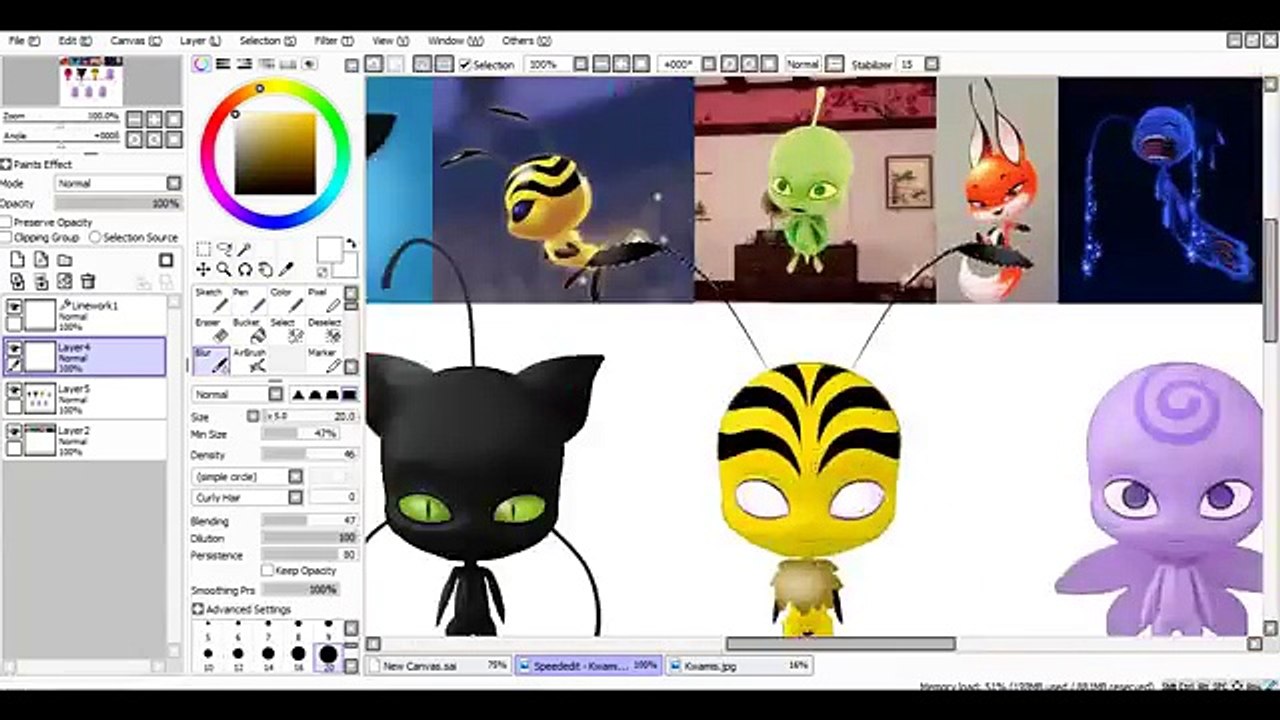Adjust the layer Opacity slider

[x=118, y=203]
